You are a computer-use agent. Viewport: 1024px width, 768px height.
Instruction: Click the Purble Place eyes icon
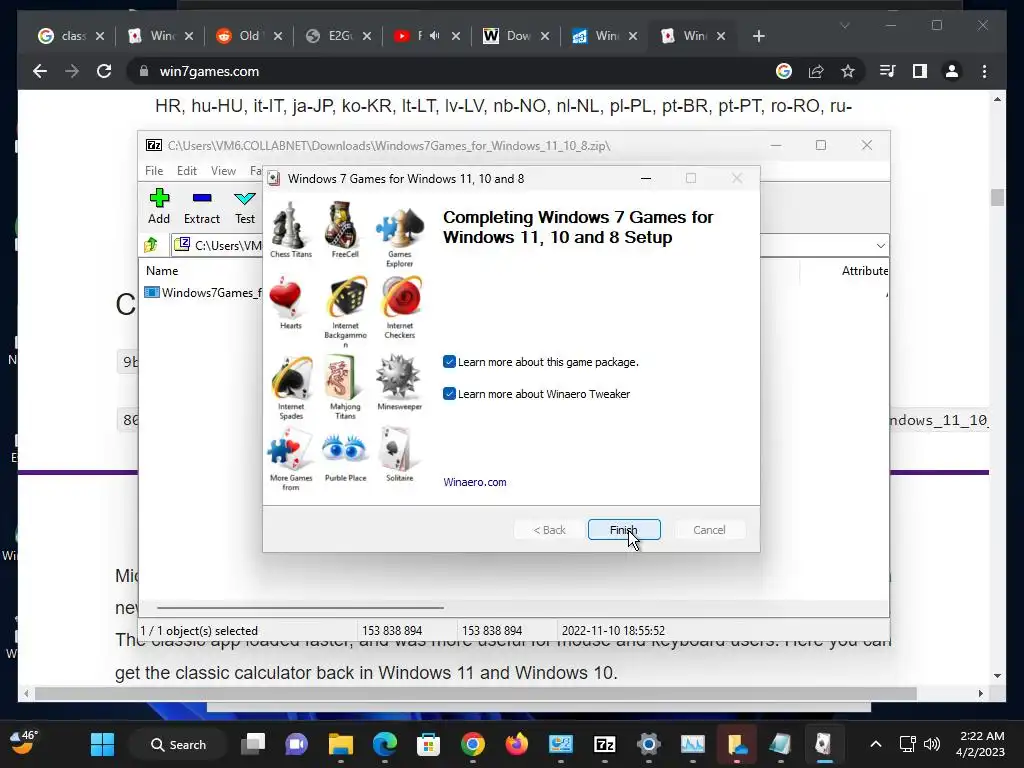pos(344,449)
